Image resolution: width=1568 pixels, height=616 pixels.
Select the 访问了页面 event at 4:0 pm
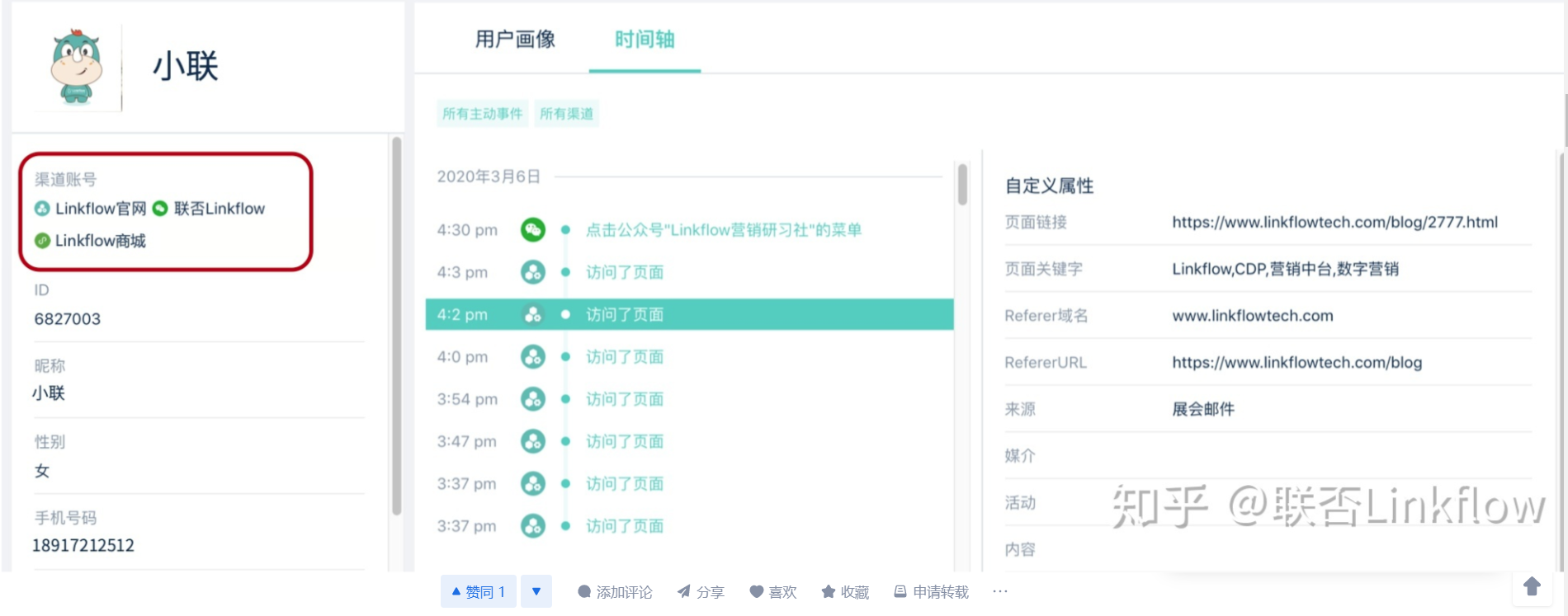pyautogui.click(x=625, y=357)
